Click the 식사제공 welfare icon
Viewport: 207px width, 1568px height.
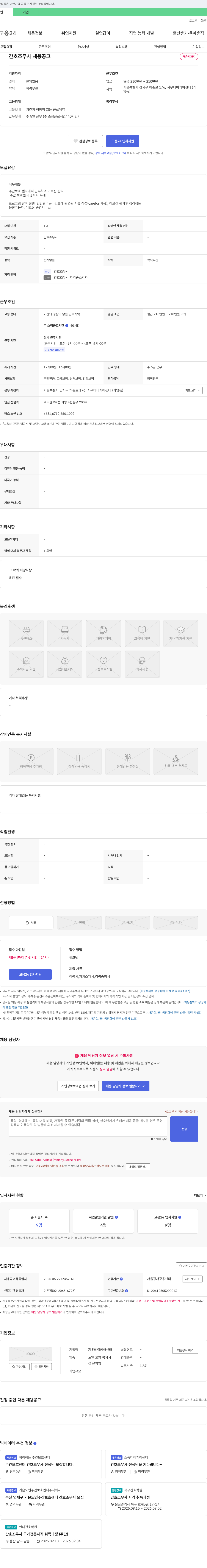point(142,664)
